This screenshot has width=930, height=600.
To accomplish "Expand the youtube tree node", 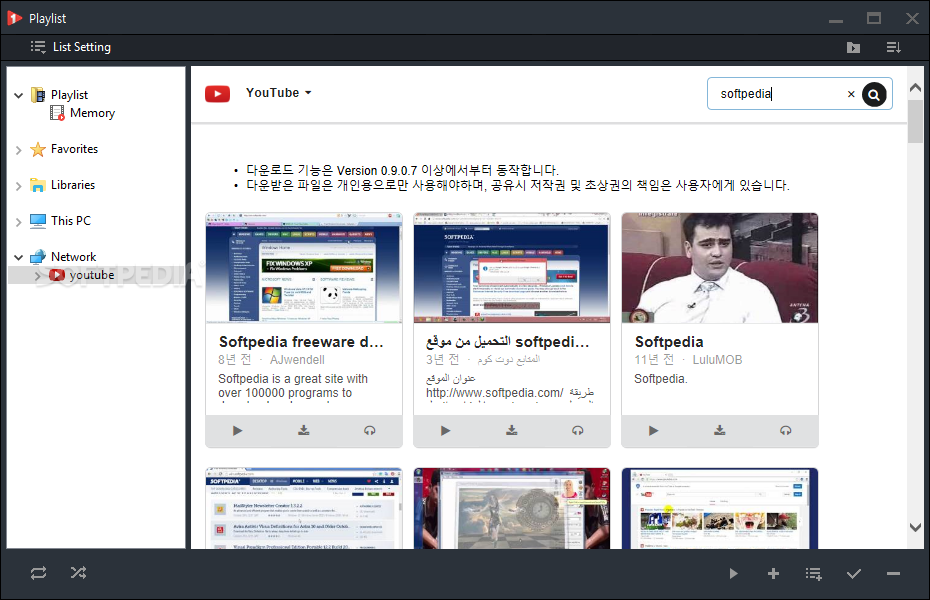I will tap(37, 276).
